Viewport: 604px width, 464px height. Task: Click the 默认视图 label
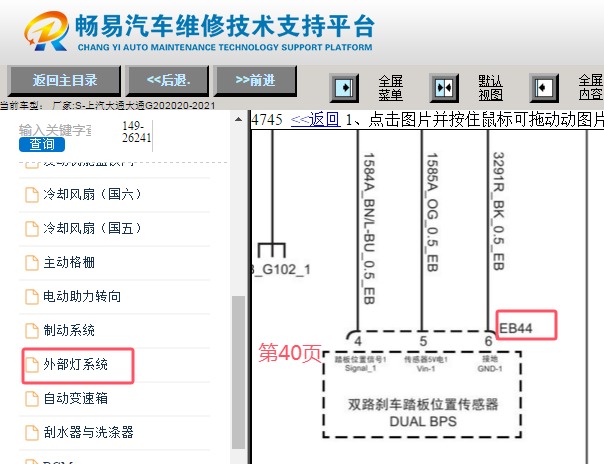[x=490, y=88]
